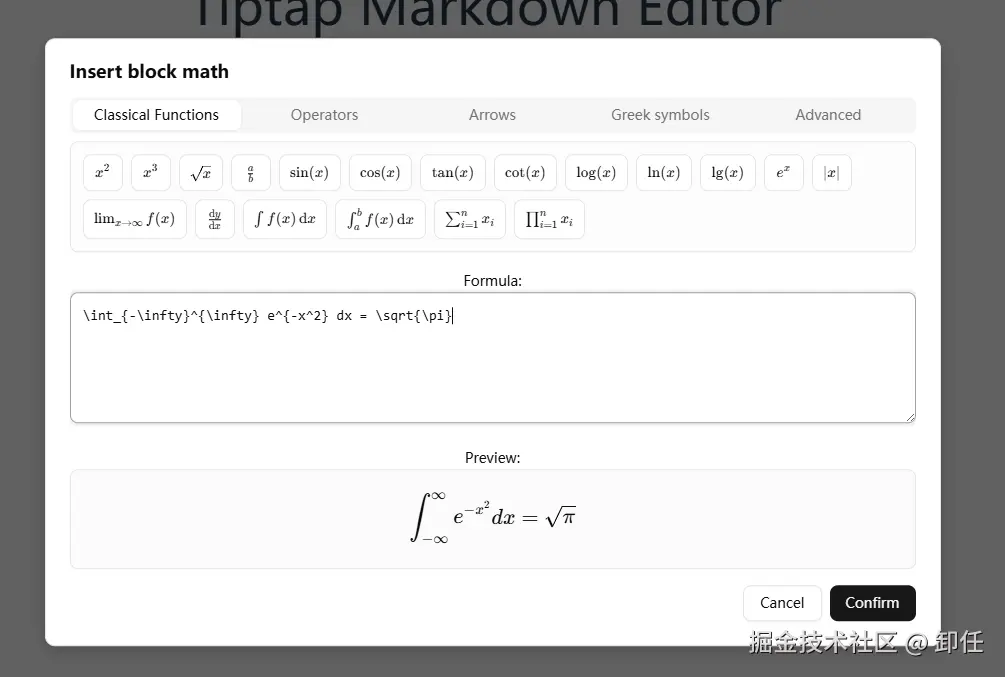Focus the Formula text area
The height and width of the screenshot is (677, 1005).
pyautogui.click(x=492, y=358)
